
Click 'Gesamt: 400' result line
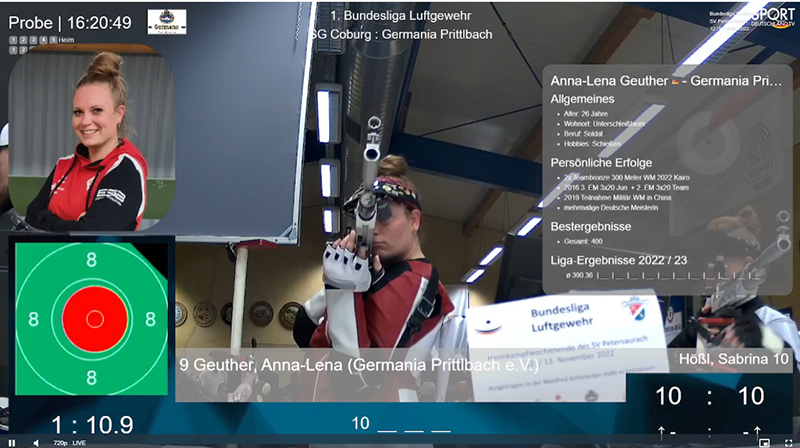583,241
